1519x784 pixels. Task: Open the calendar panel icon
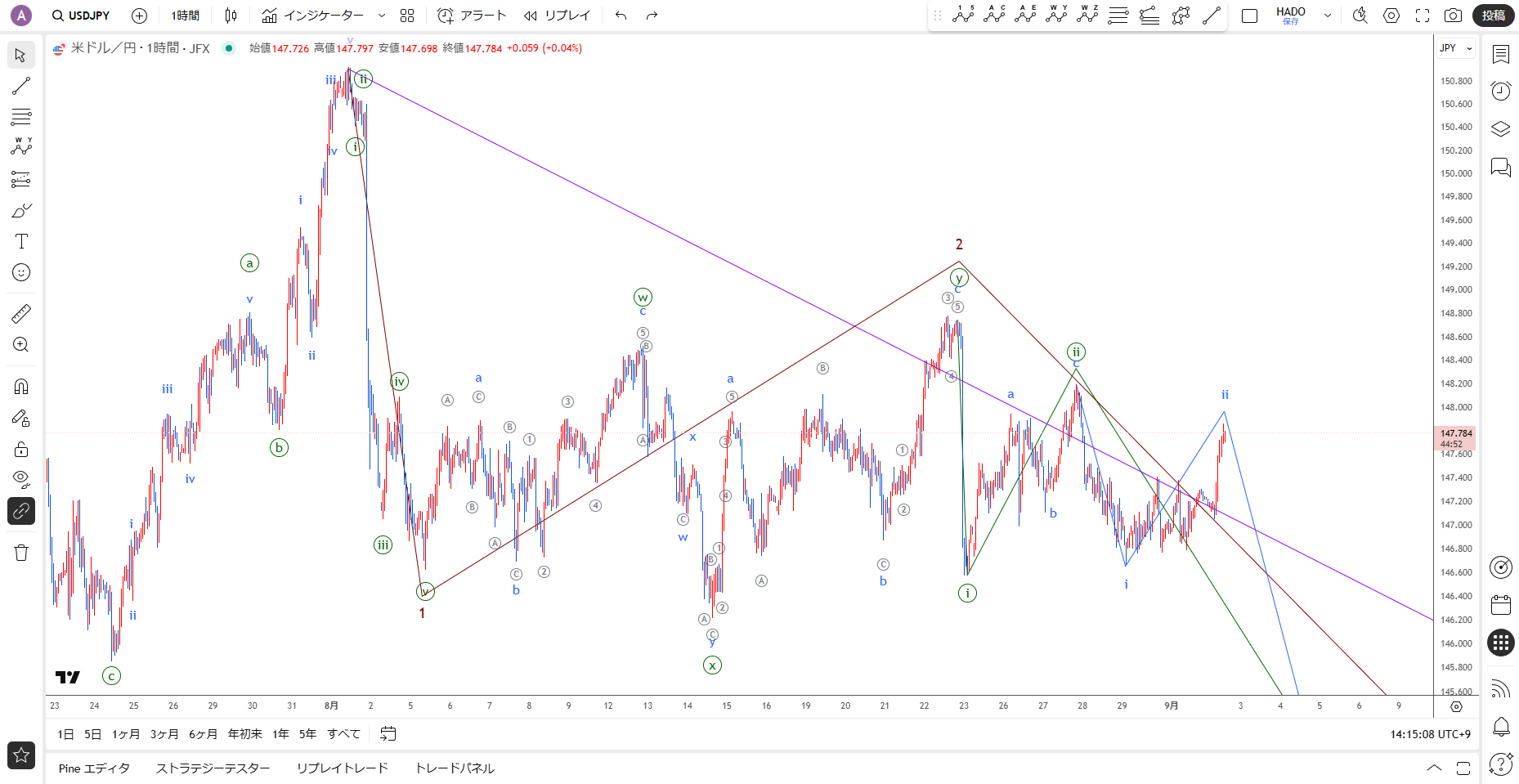click(x=1501, y=605)
